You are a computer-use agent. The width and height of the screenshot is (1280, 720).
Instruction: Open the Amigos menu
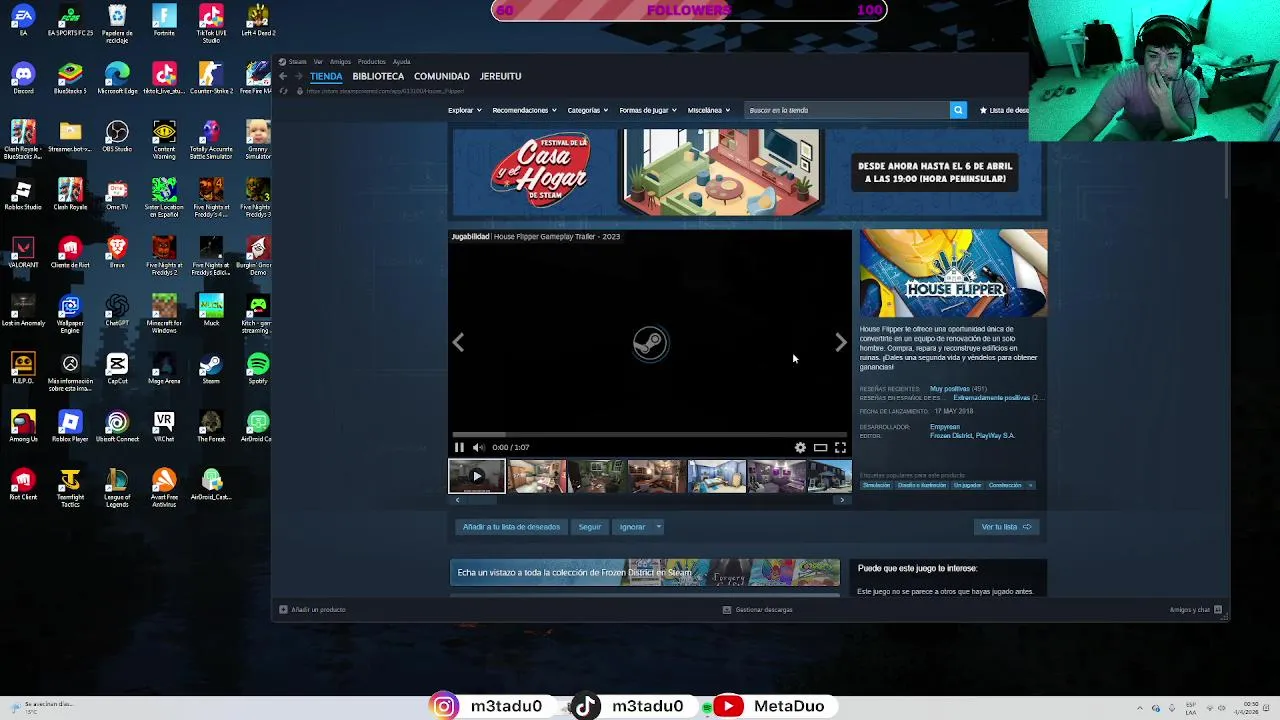click(340, 62)
